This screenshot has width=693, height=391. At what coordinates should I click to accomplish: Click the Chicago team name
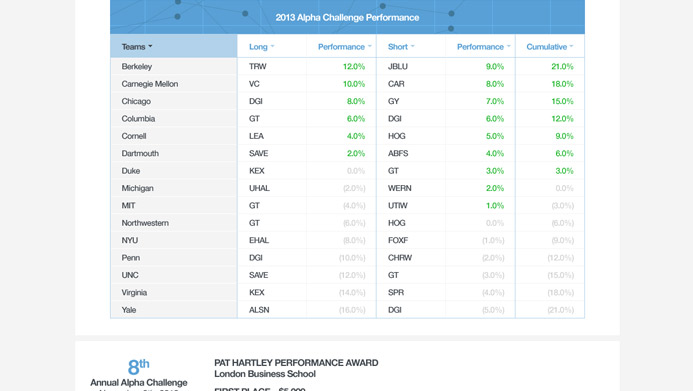coord(136,101)
